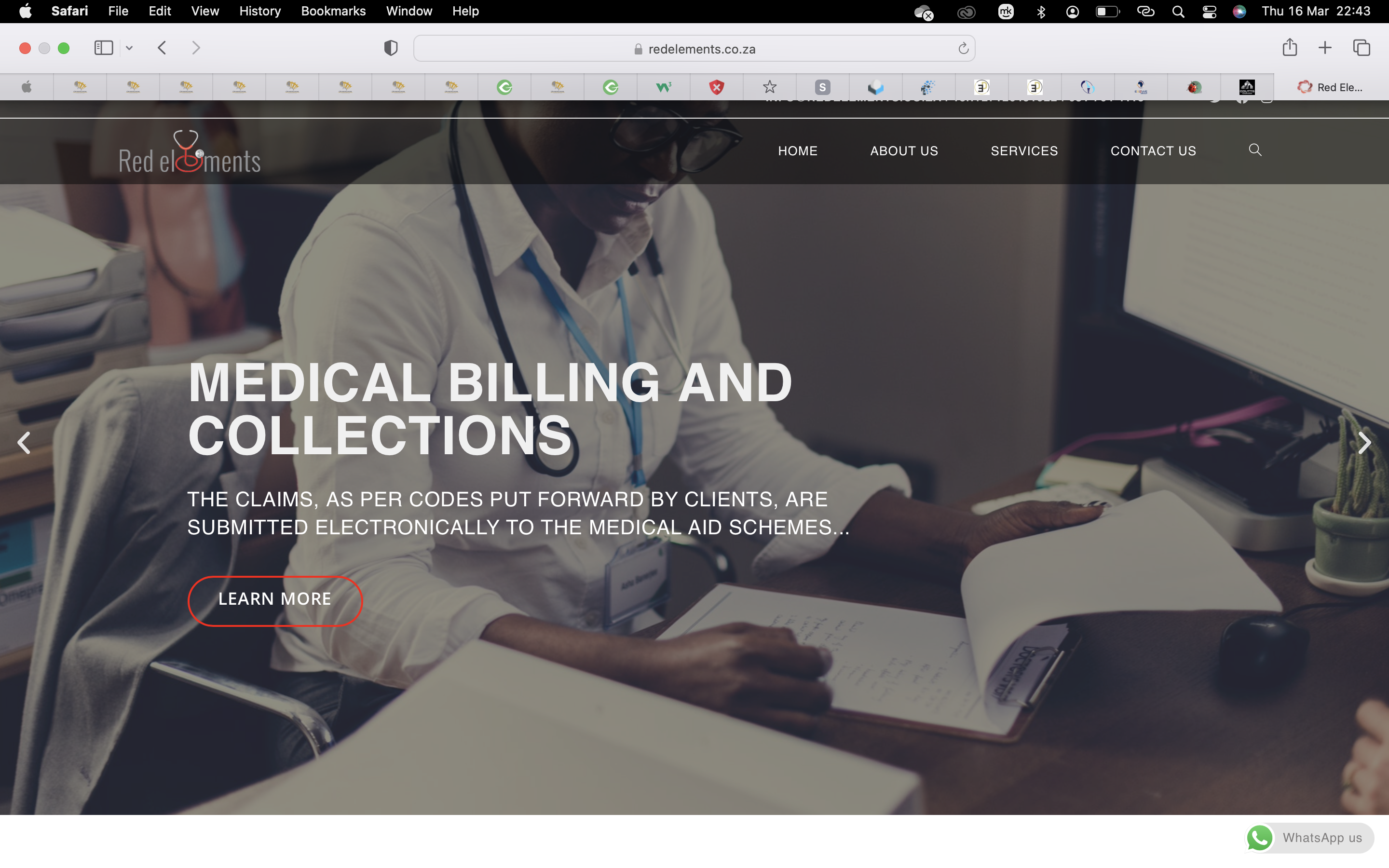Go to previous slide with left chevron

click(x=24, y=443)
